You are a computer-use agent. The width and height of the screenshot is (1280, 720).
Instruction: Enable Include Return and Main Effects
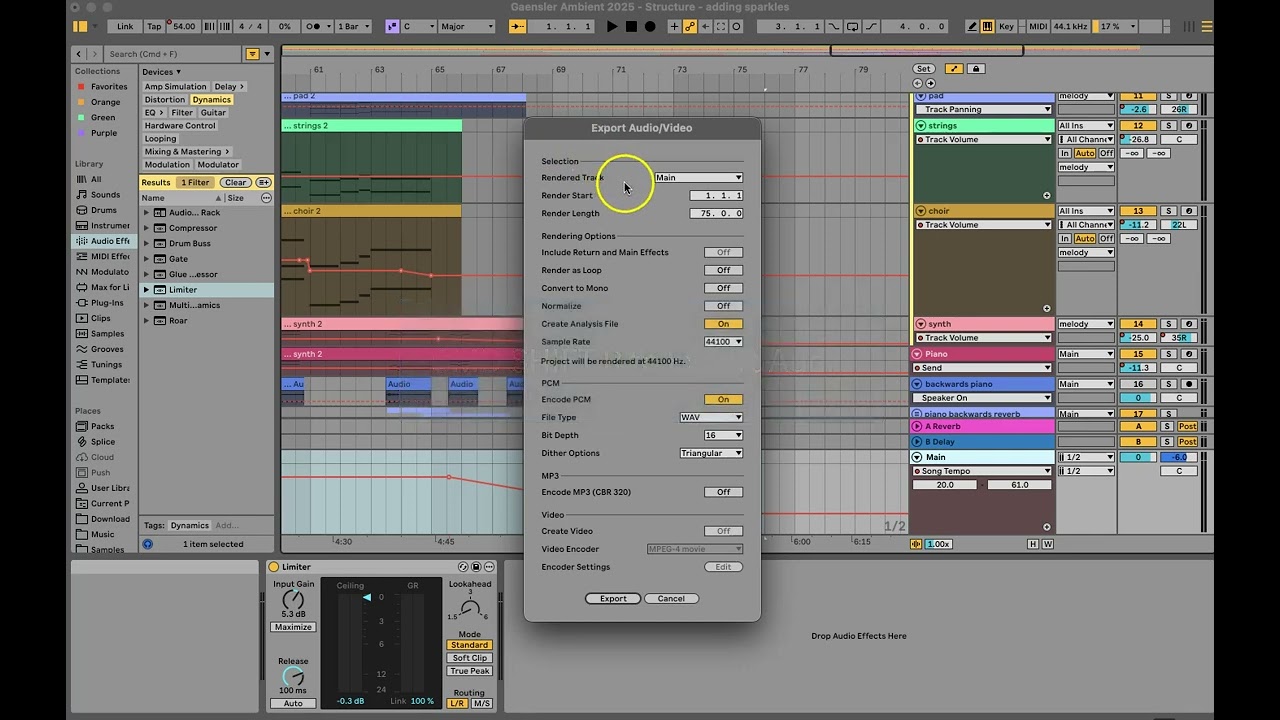point(723,252)
